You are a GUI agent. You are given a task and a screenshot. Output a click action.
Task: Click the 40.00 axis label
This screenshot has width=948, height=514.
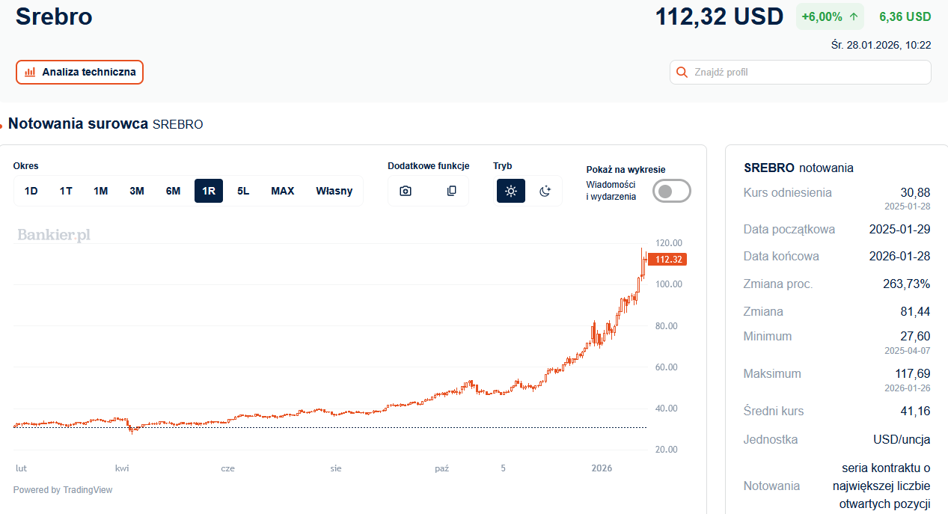tap(666, 408)
